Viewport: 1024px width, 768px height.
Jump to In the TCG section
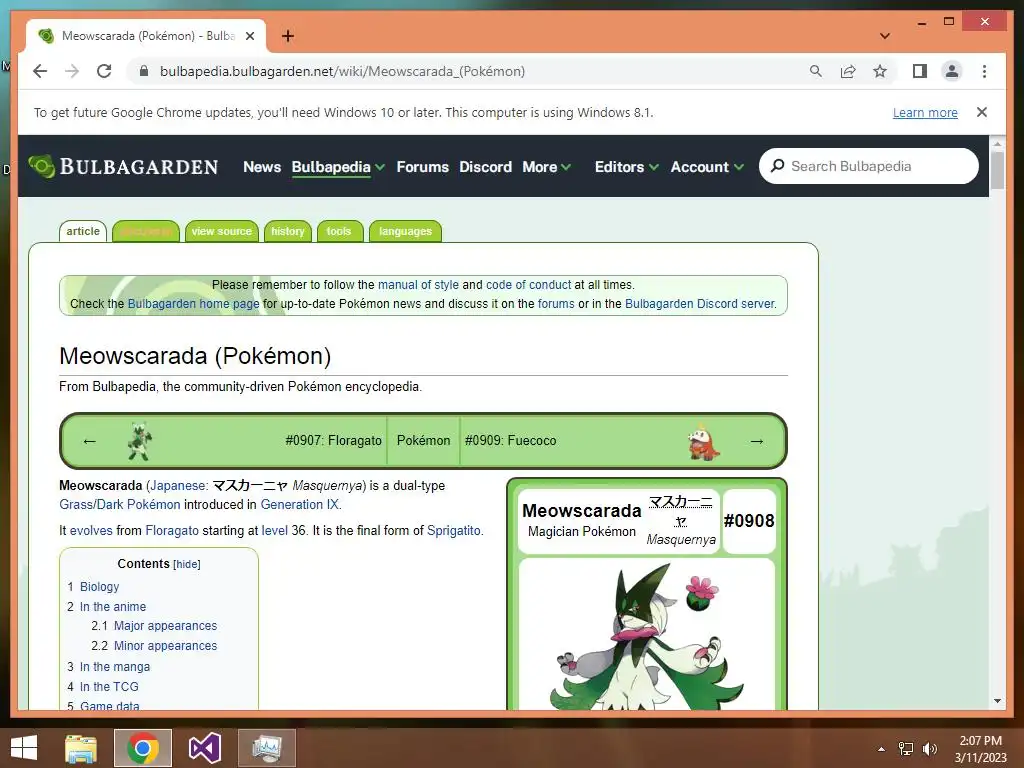point(109,686)
